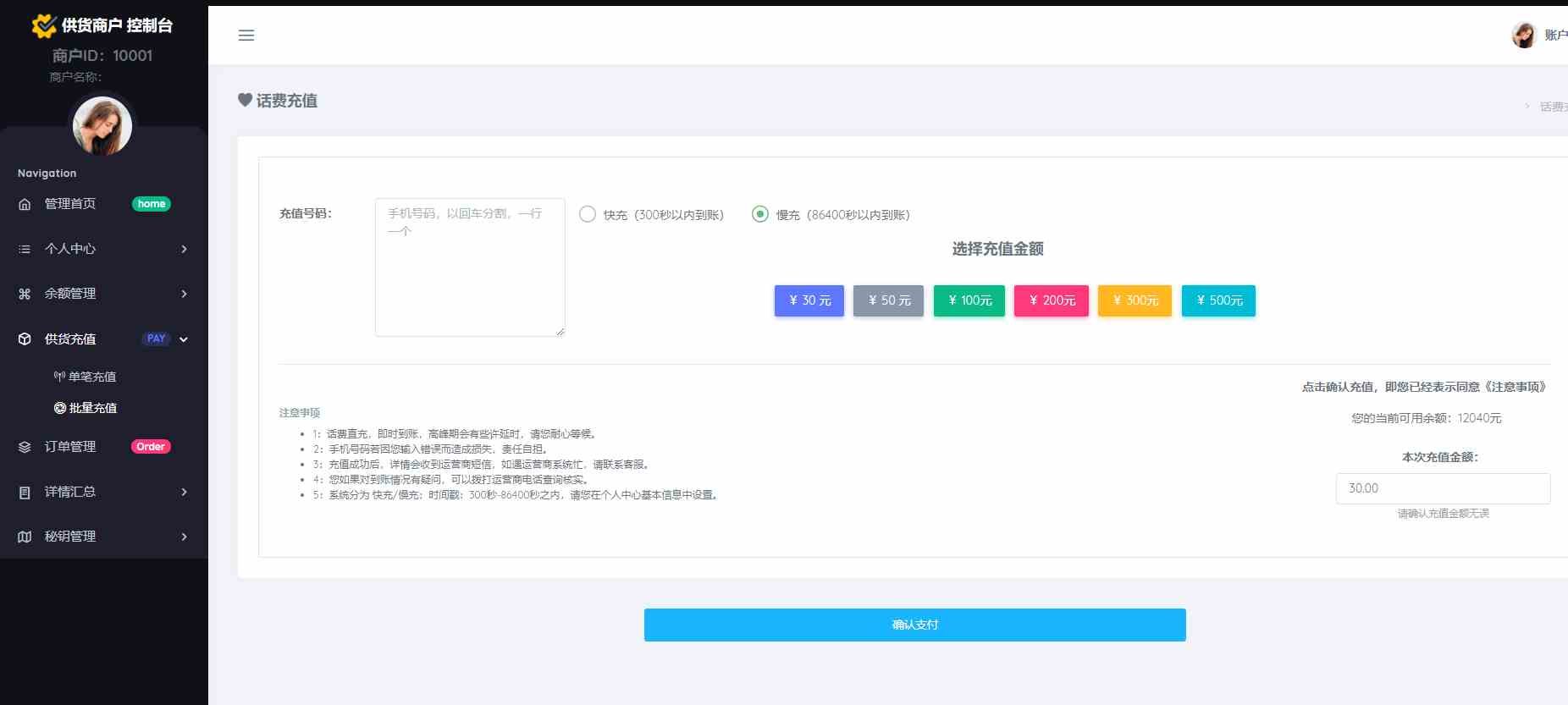Click the document icon beside 详情汇总
The image size is (1568, 705).
pos(25,493)
